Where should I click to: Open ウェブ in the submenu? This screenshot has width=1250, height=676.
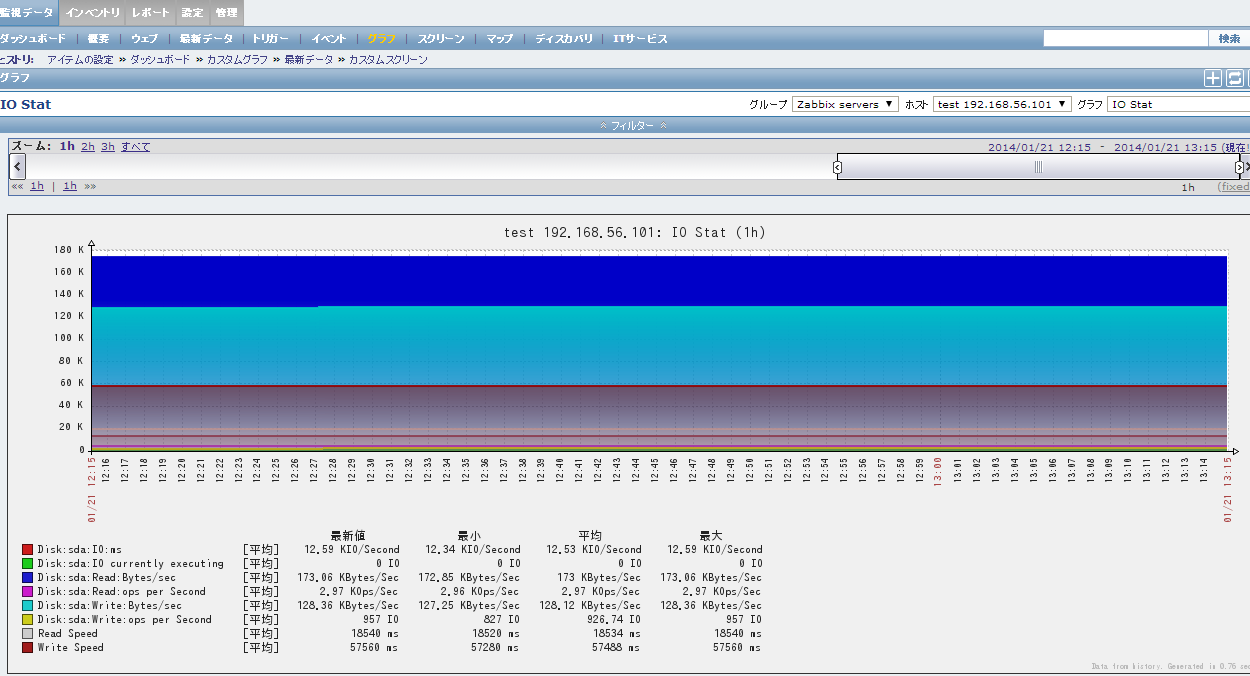tap(145, 38)
